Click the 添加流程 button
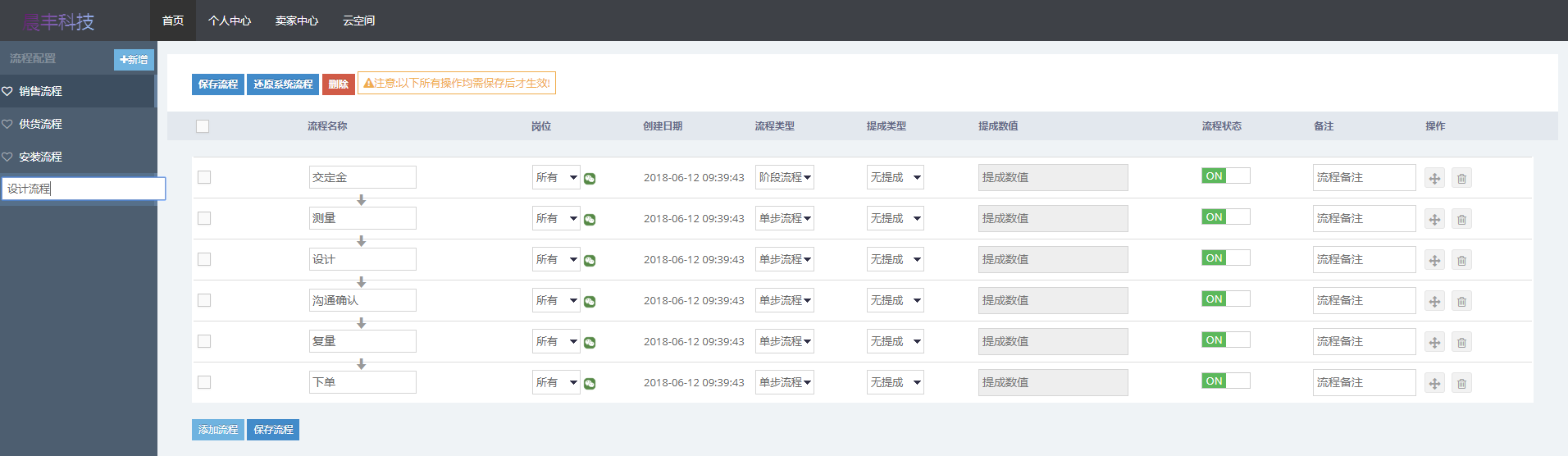Image resolution: width=1568 pixels, height=456 pixels. [218, 430]
